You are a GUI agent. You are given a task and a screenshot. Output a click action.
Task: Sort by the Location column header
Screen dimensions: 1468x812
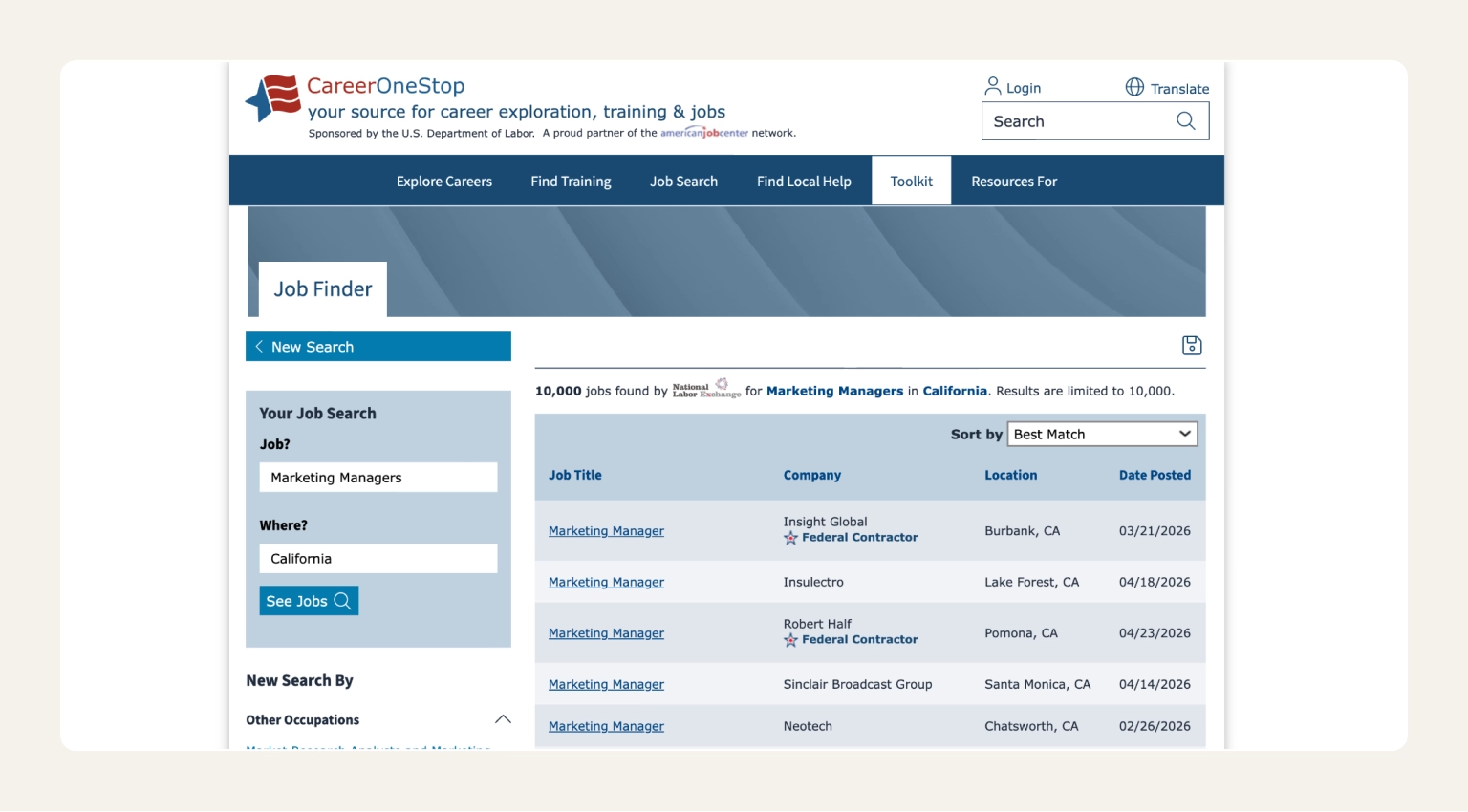point(1011,475)
